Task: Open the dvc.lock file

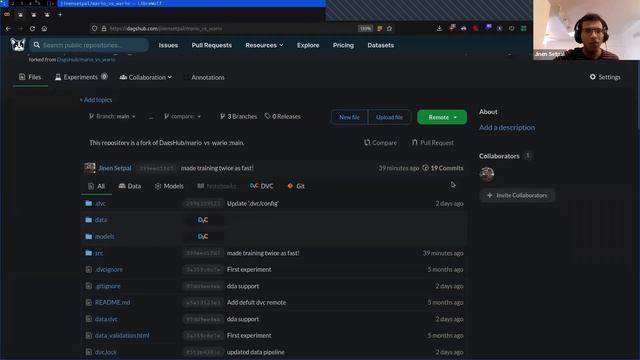Action: (106, 352)
